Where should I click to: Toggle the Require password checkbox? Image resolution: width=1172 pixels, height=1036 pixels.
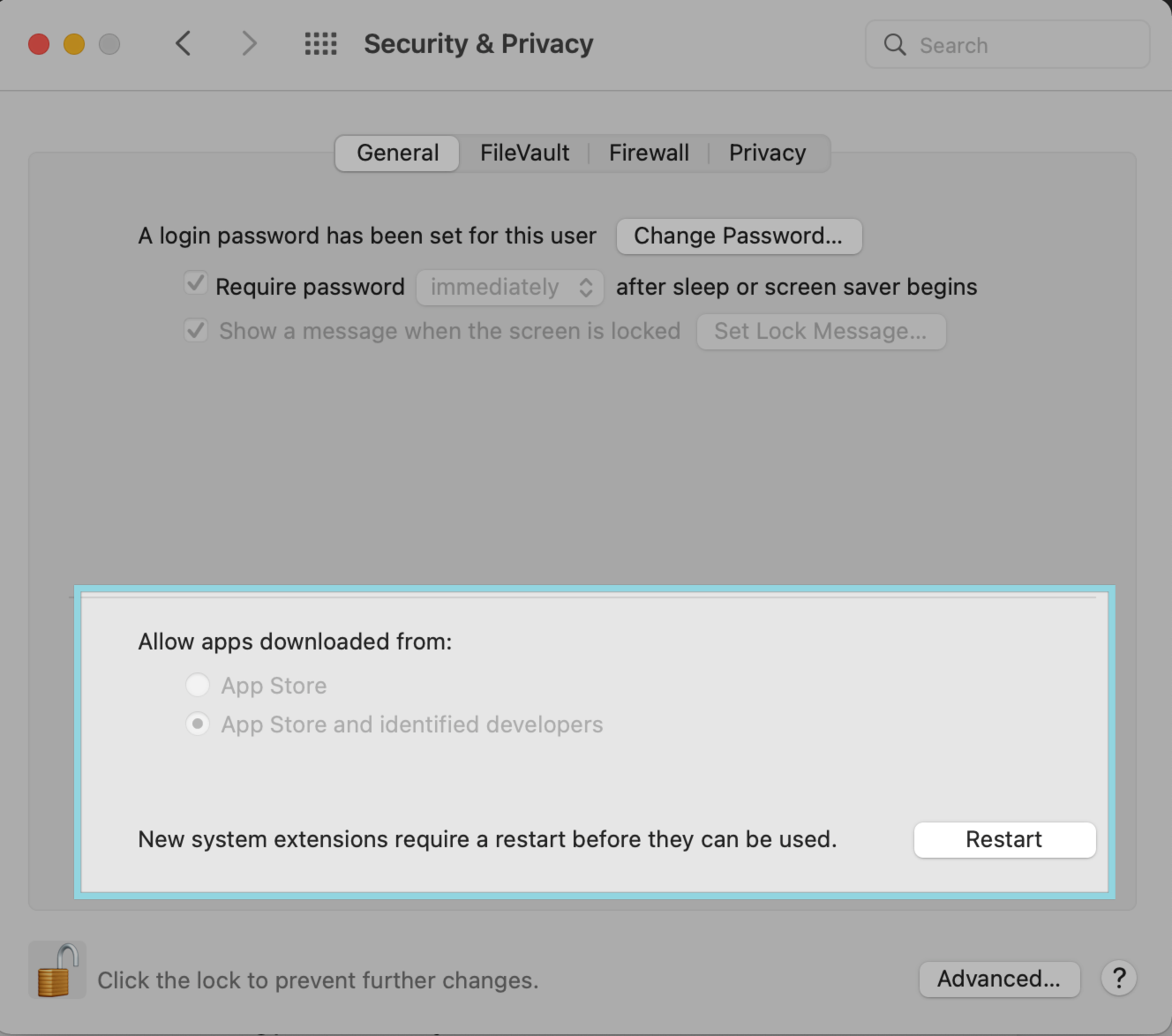196,284
